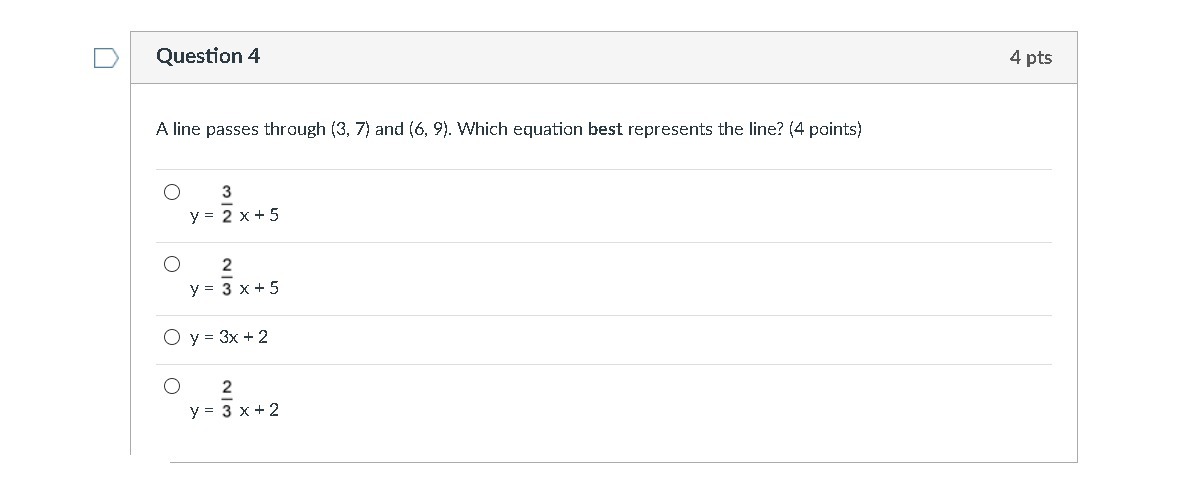The width and height of the screenshot is (1183, 495).
Task: Click the answer text "y = 3x + 2"
Action: [229, 338]
